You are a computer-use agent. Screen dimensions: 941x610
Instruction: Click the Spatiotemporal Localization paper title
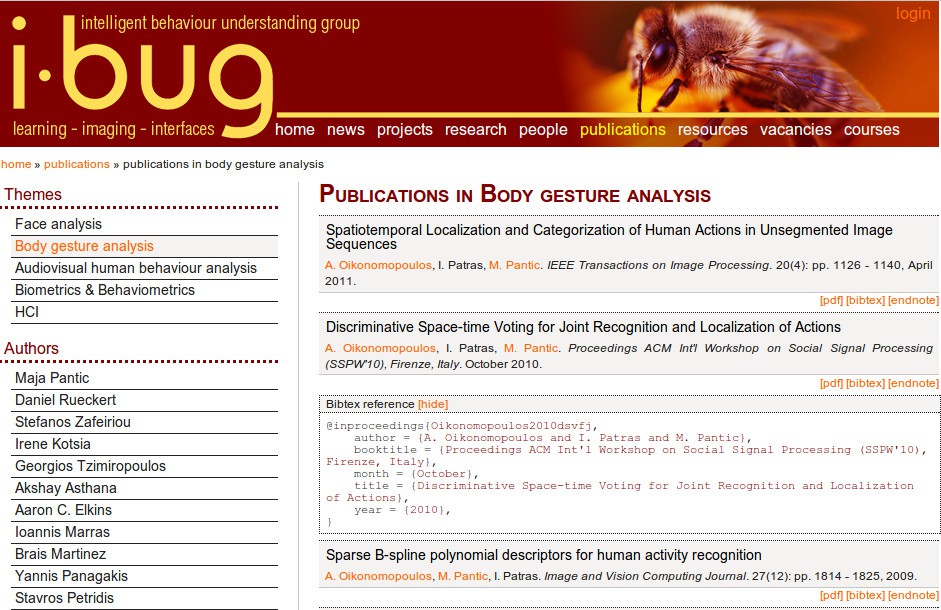click(x=609, y=237)
